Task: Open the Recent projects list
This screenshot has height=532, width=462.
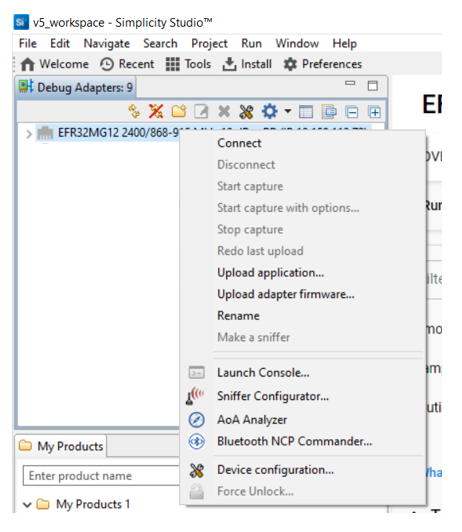Action: tap(127, 64)
